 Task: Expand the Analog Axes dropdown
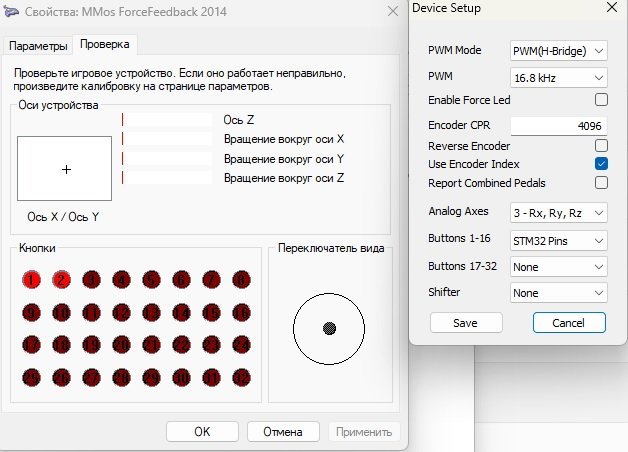(x=558, y=213)
